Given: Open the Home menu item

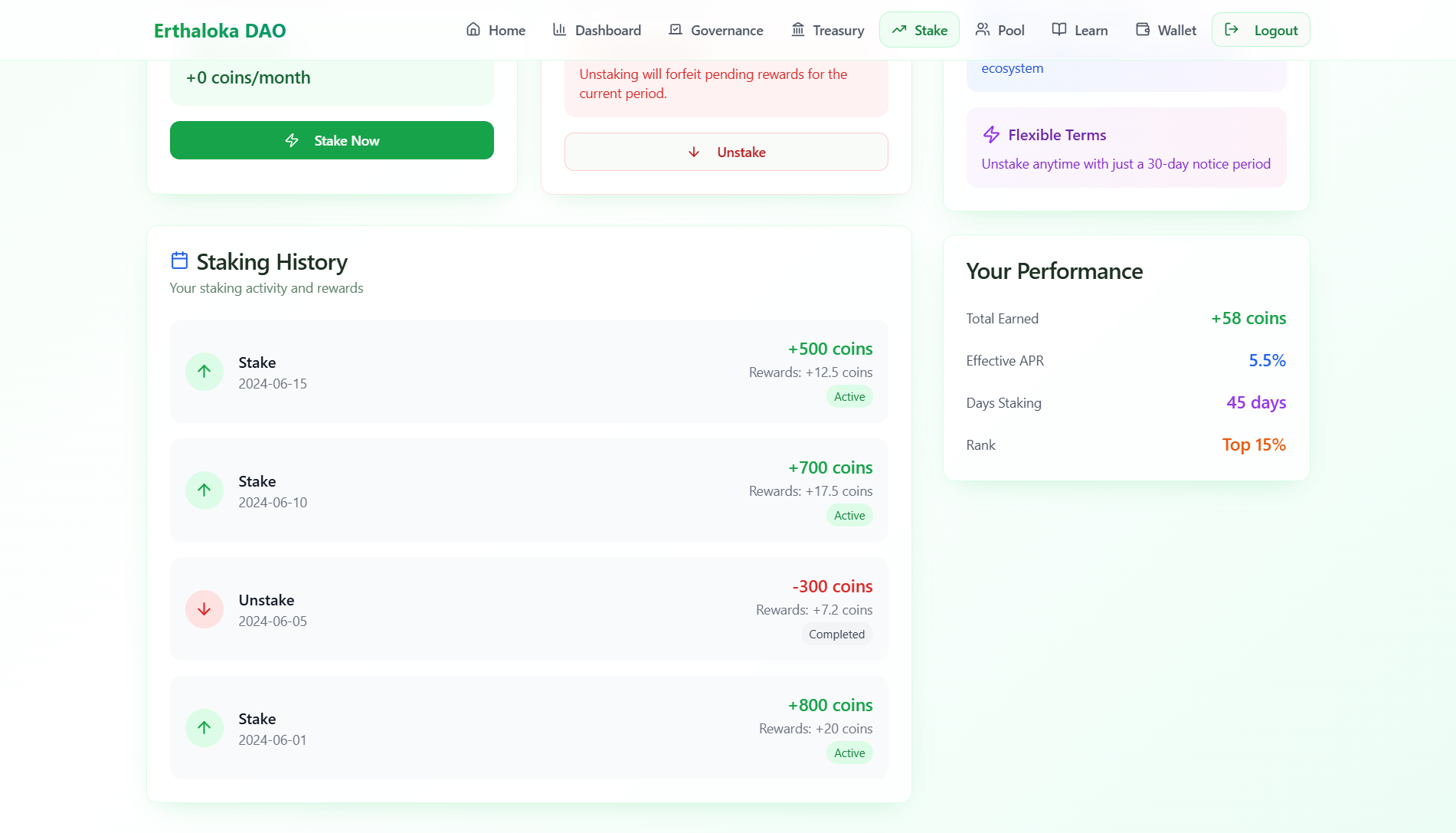Looking at the screenshot, I should (x=496, y=30).
